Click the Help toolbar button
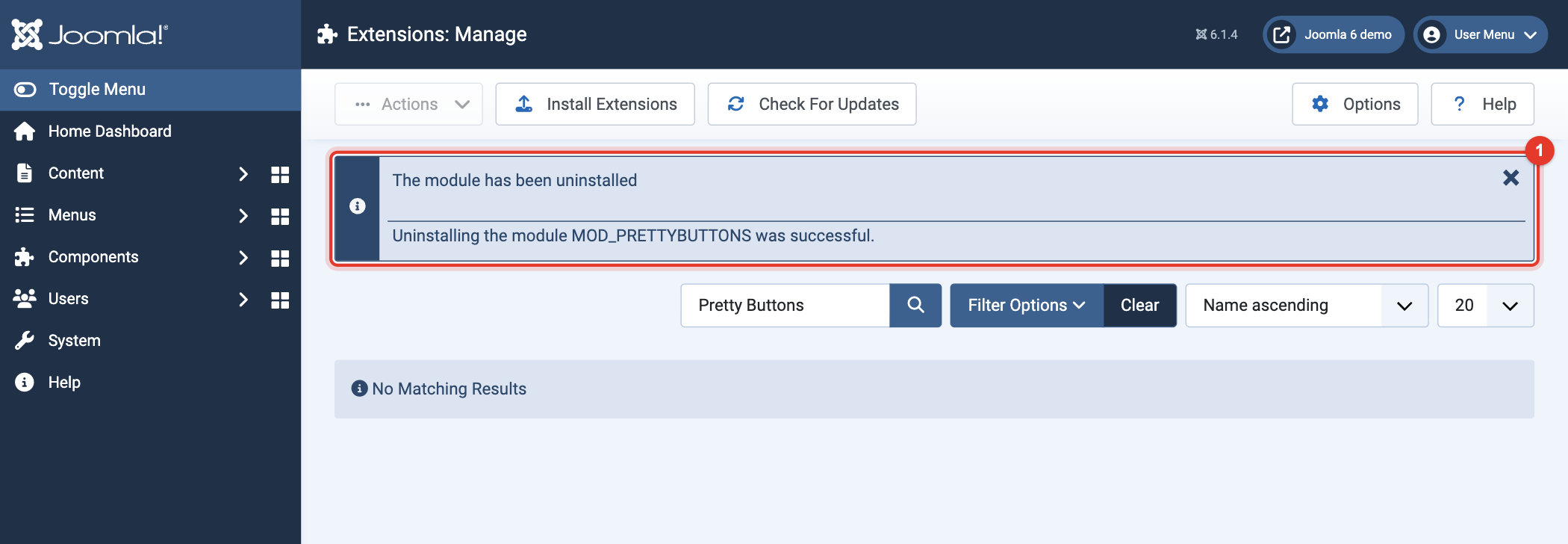This screenshot has height=544, width=1568. tap(1482, 104)
